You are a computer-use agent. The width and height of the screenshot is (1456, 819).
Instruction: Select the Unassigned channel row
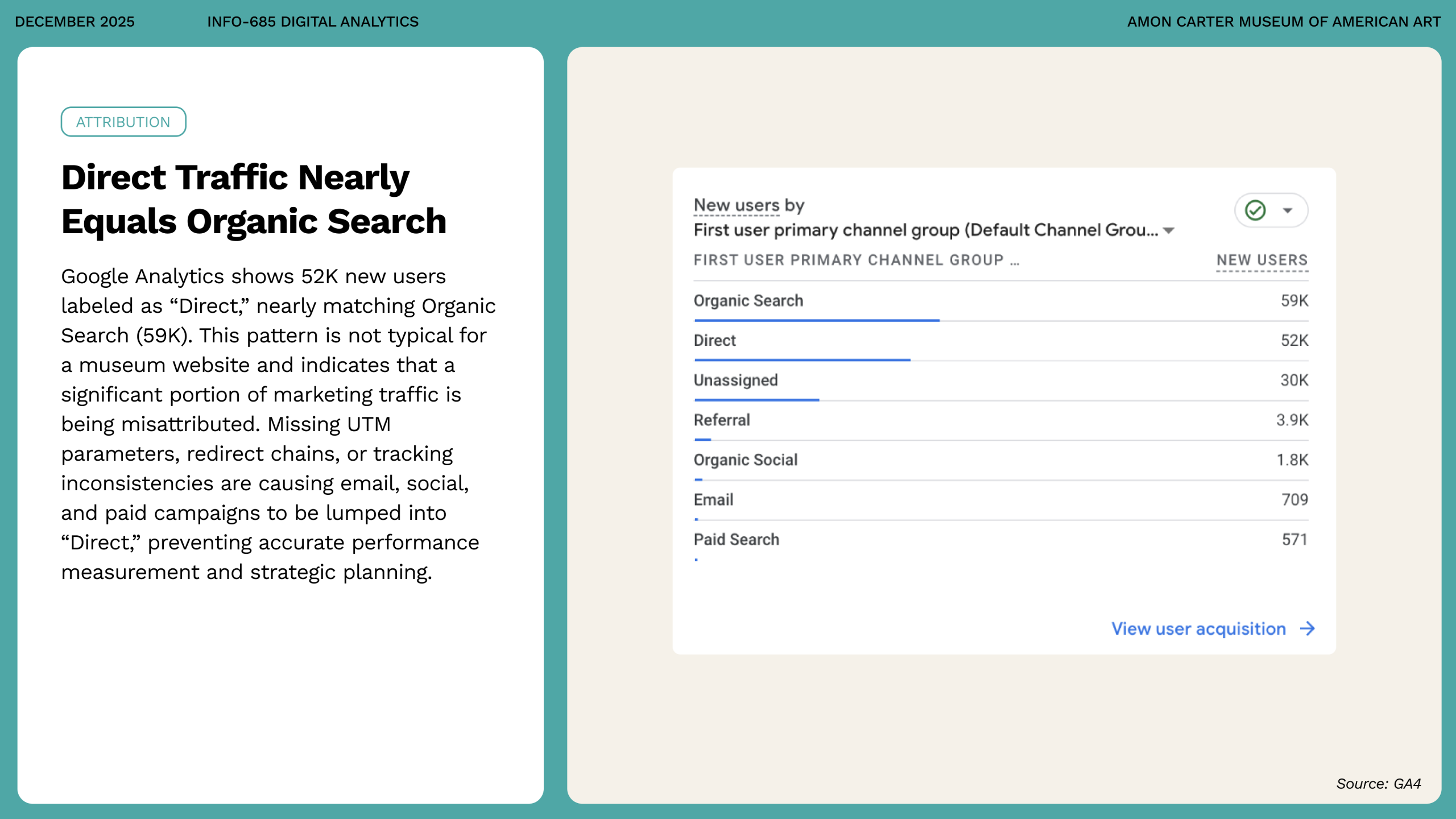[735, 380]
